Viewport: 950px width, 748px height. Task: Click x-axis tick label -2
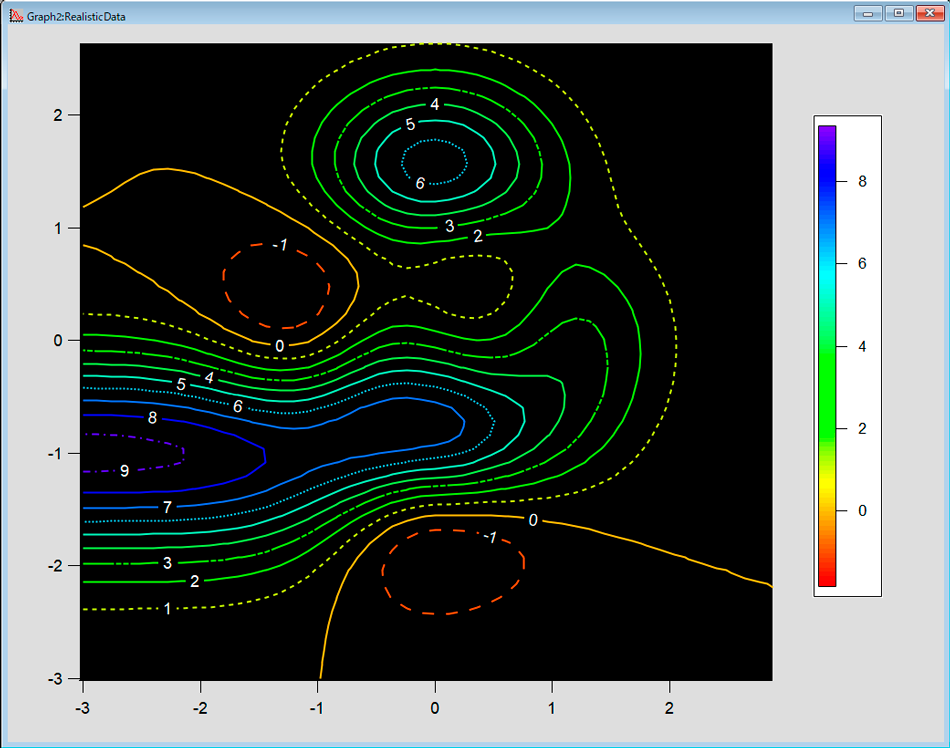200,707
